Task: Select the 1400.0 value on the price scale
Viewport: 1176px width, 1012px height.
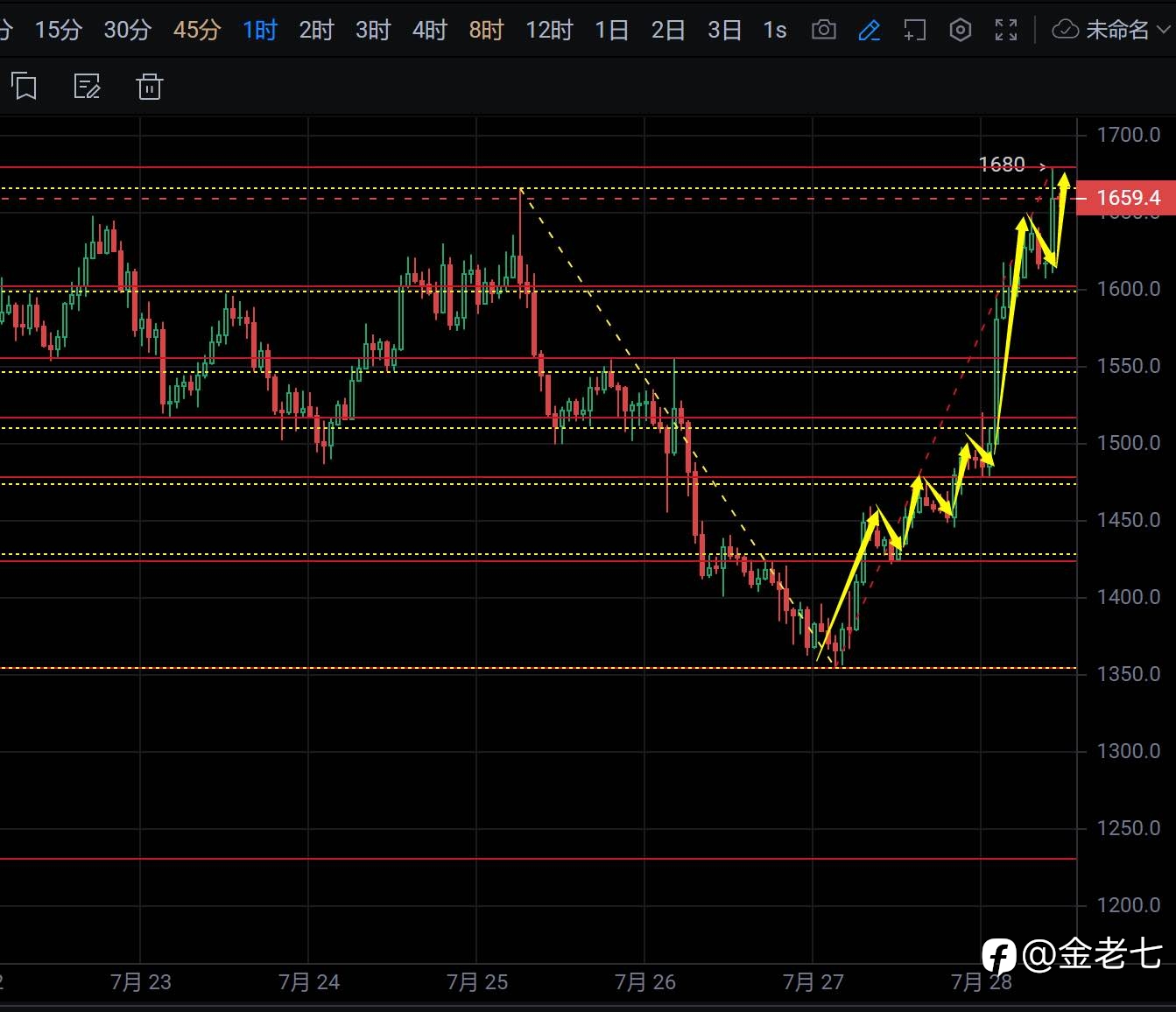Action: pyautogui.click(x=1130, y=597)
